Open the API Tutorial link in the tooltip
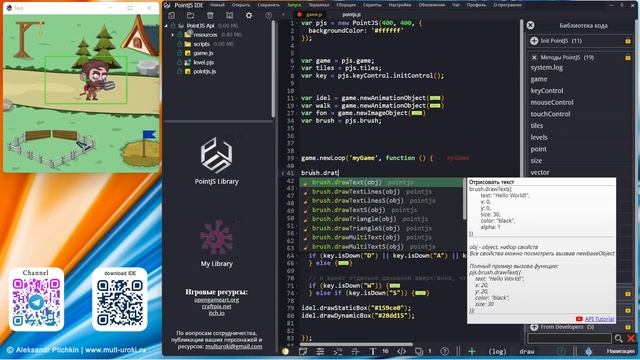Image resolution: width=640 pixels, height=360 pixels. point(599,319)
